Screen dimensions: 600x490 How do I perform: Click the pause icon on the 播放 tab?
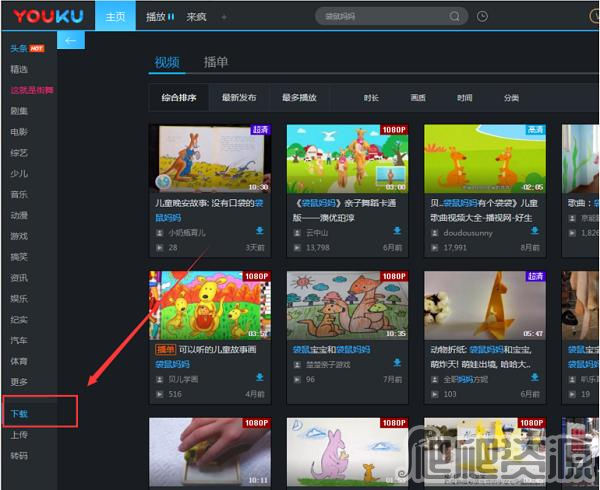(x=171, y=17)
